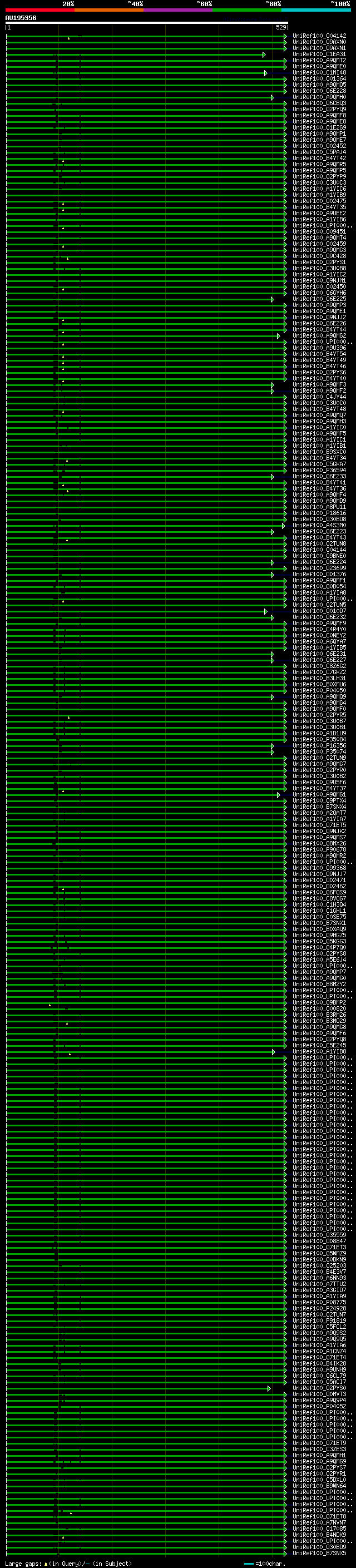Select label UniRef100_C3U0C3
Image resolution: width=356 pixels, height=1568 pixels.
[x=319, y=182]
